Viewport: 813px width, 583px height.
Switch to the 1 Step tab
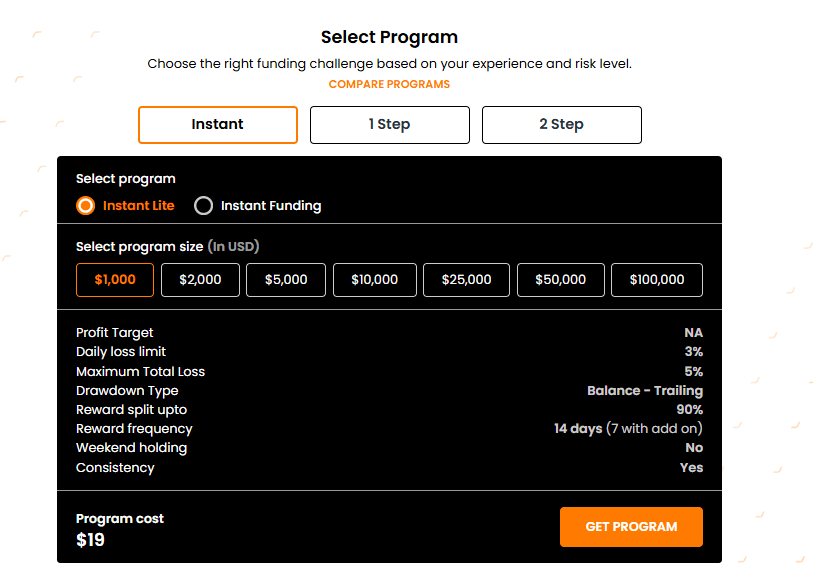[389, 124]
